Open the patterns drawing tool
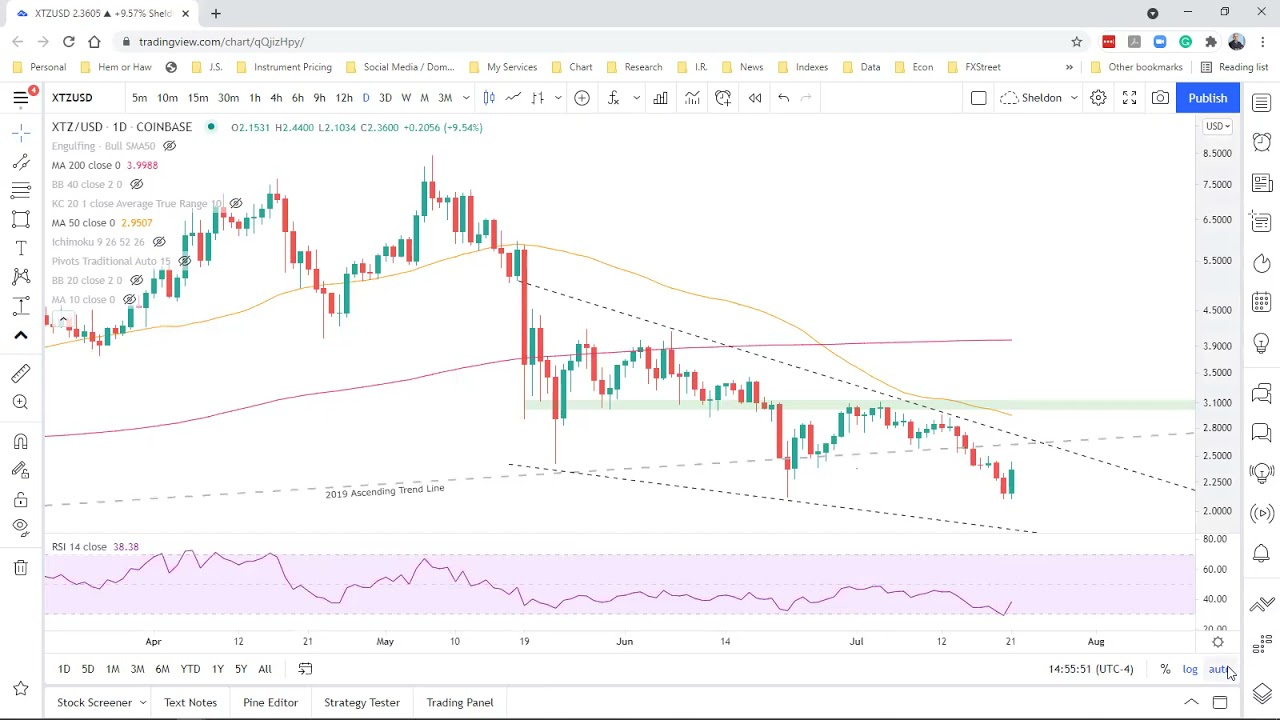Image resolution: width=1280 pixels, height=720 pixels. coord(21,277)
